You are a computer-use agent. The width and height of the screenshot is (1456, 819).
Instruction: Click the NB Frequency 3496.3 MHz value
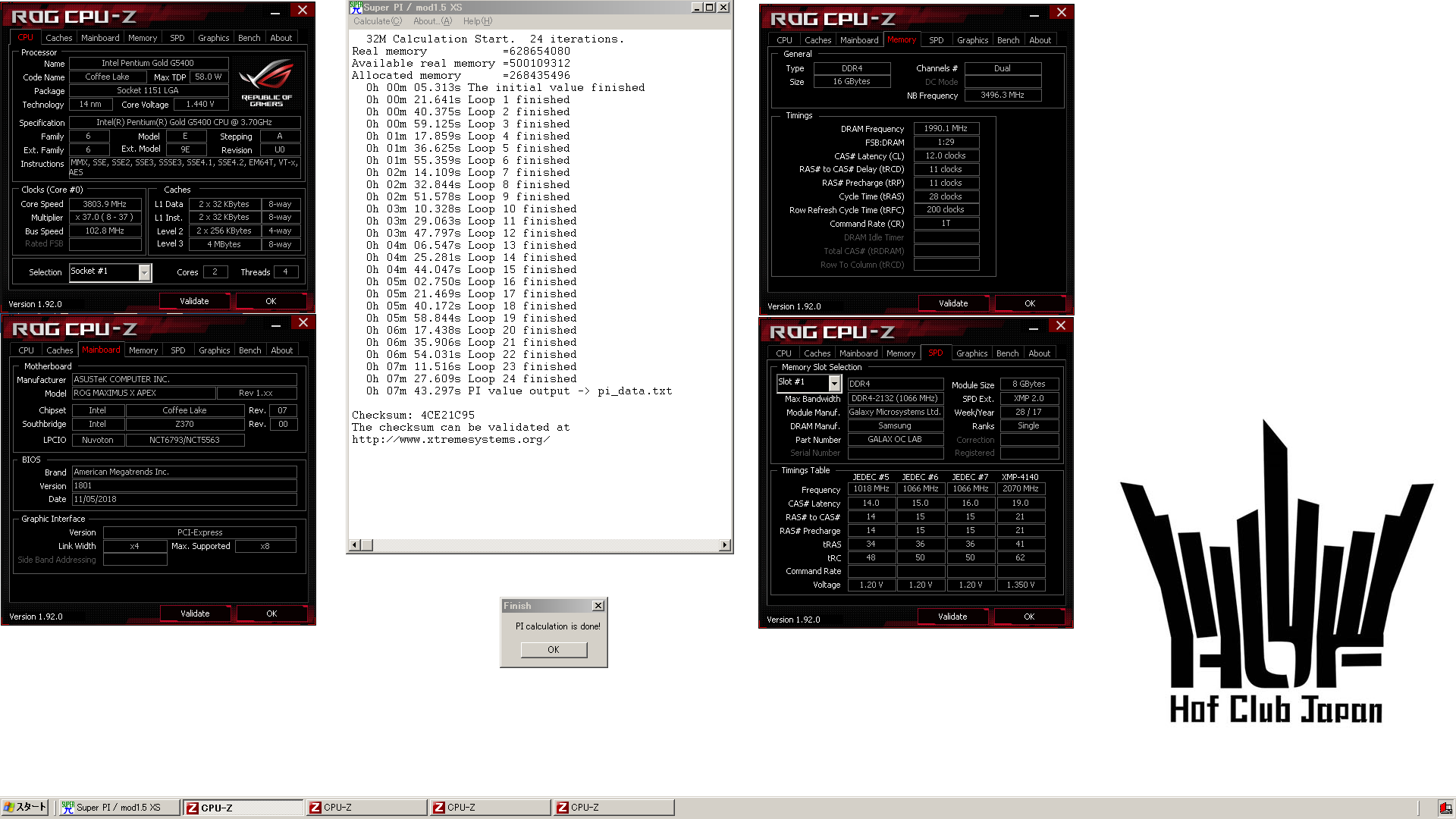point(1003,95)
